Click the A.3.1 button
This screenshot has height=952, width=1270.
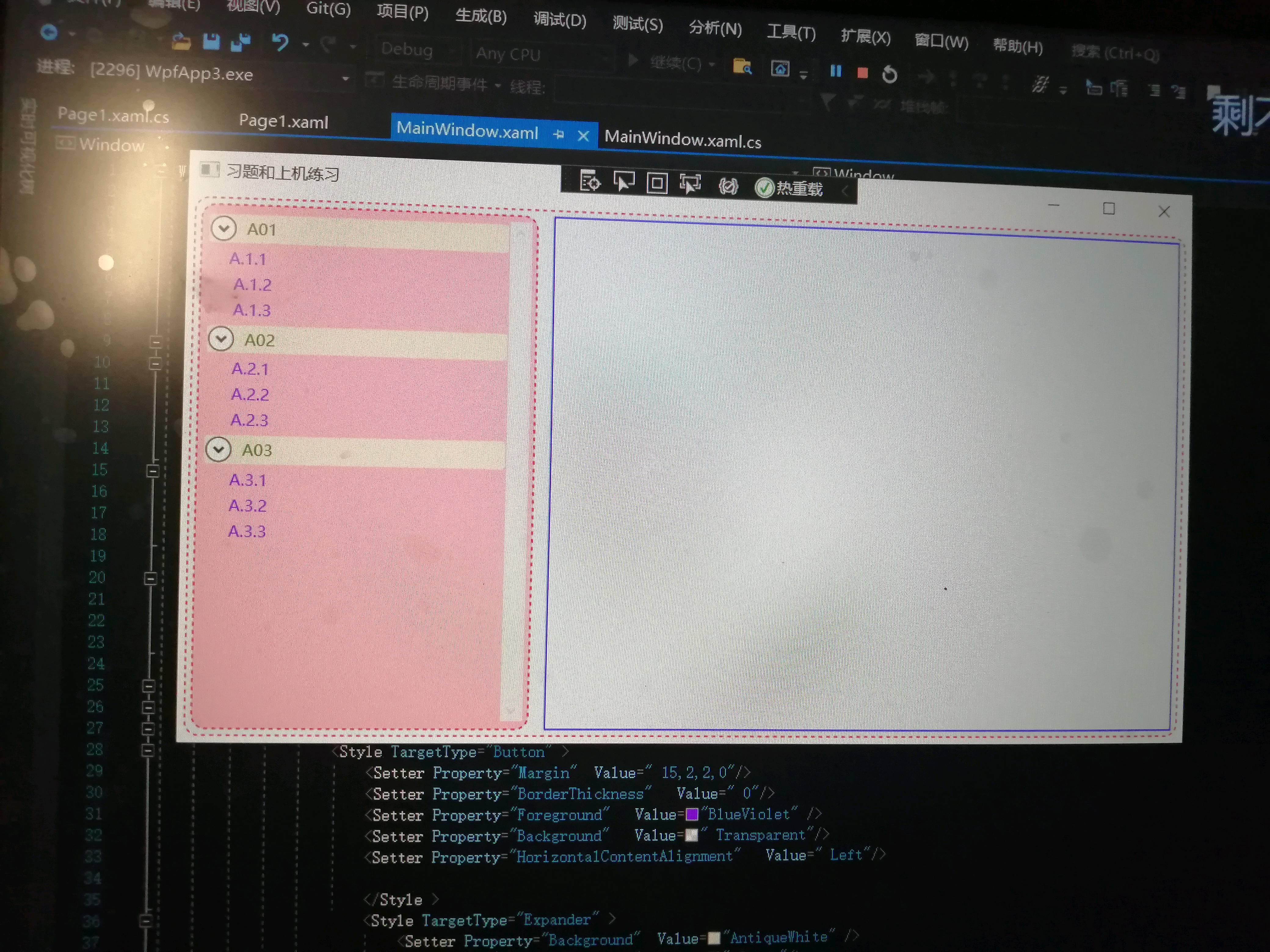[x=248, y=480]
